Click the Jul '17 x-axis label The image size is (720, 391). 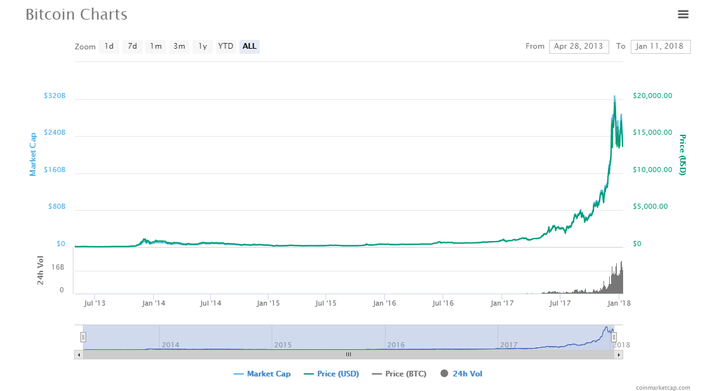point(560,303)
